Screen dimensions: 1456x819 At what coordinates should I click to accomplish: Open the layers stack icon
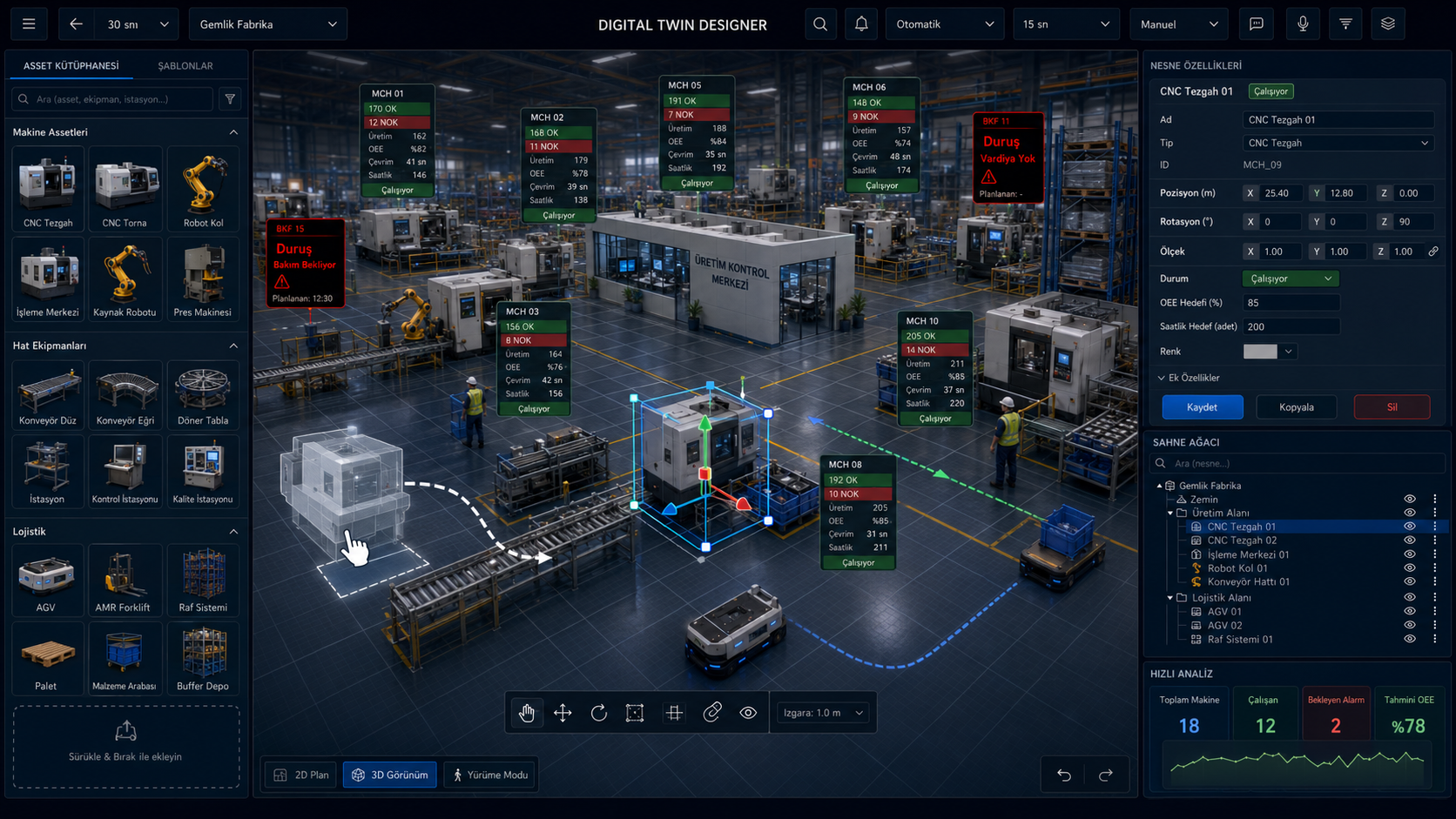tap(1388, 24)
